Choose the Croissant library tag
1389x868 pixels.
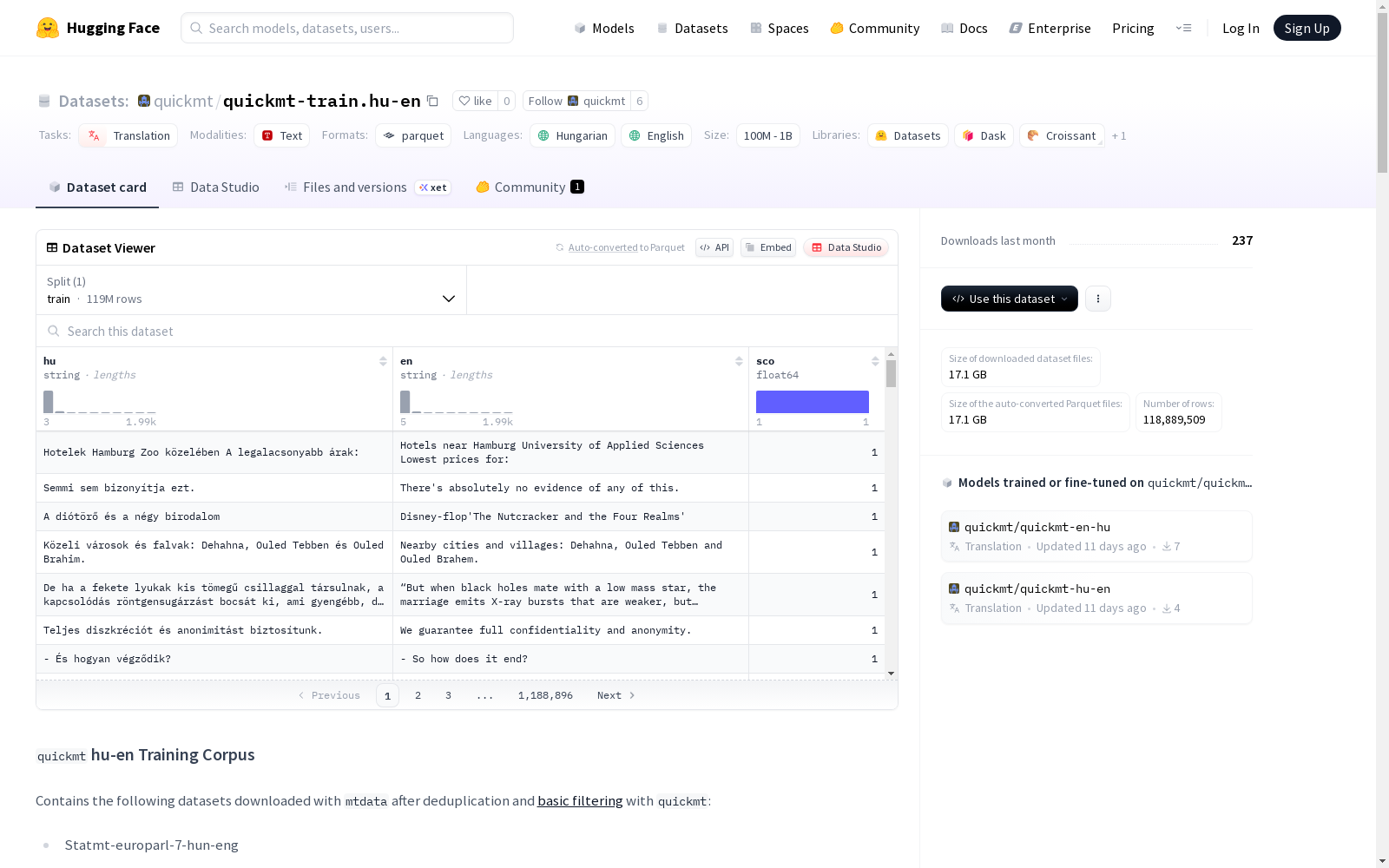click(x=1062, y=135)
